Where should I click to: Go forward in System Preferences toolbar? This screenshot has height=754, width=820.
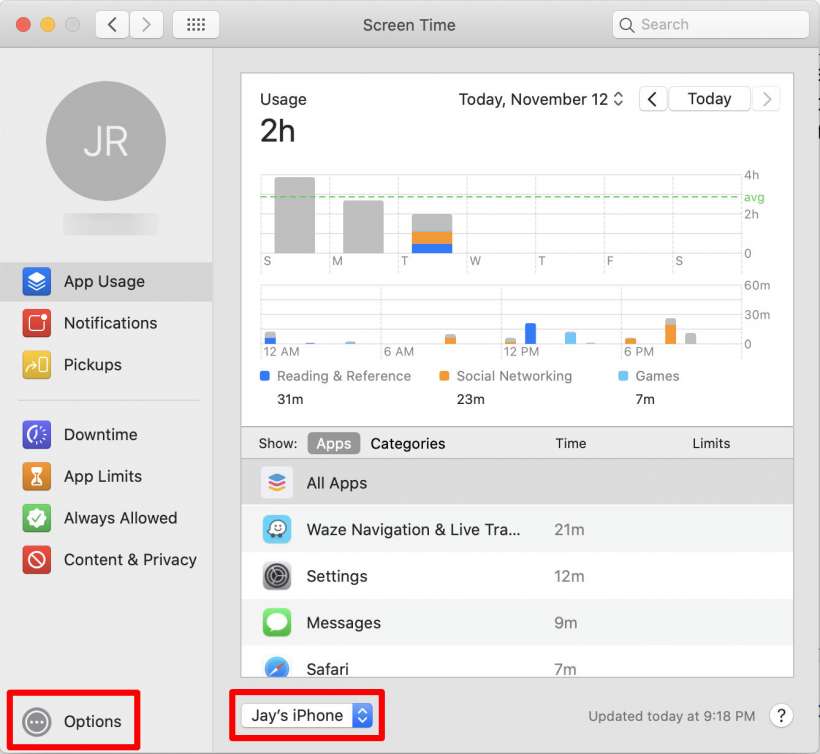[x=146, y=25]
